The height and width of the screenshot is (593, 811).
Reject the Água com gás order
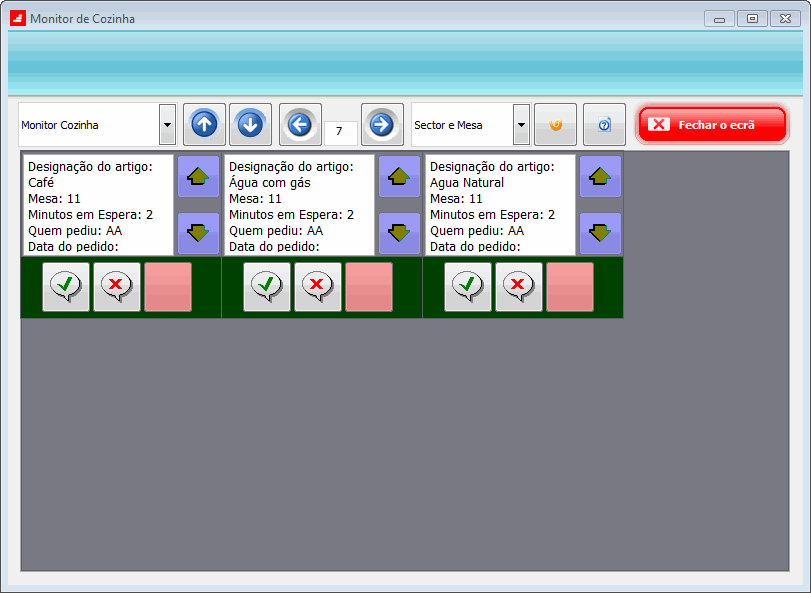click(x=318, y=287)
